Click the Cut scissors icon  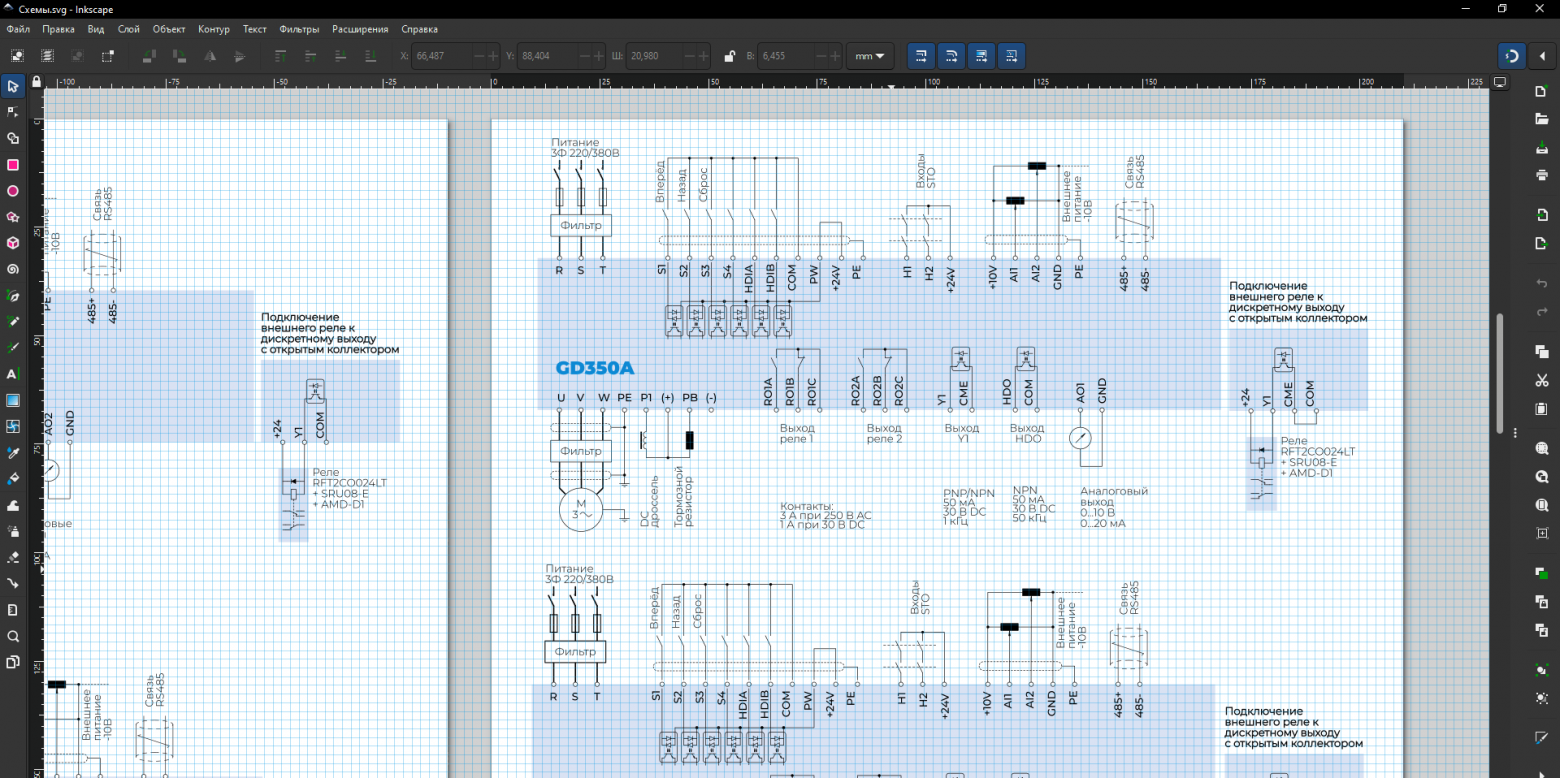pos(1541,380)
